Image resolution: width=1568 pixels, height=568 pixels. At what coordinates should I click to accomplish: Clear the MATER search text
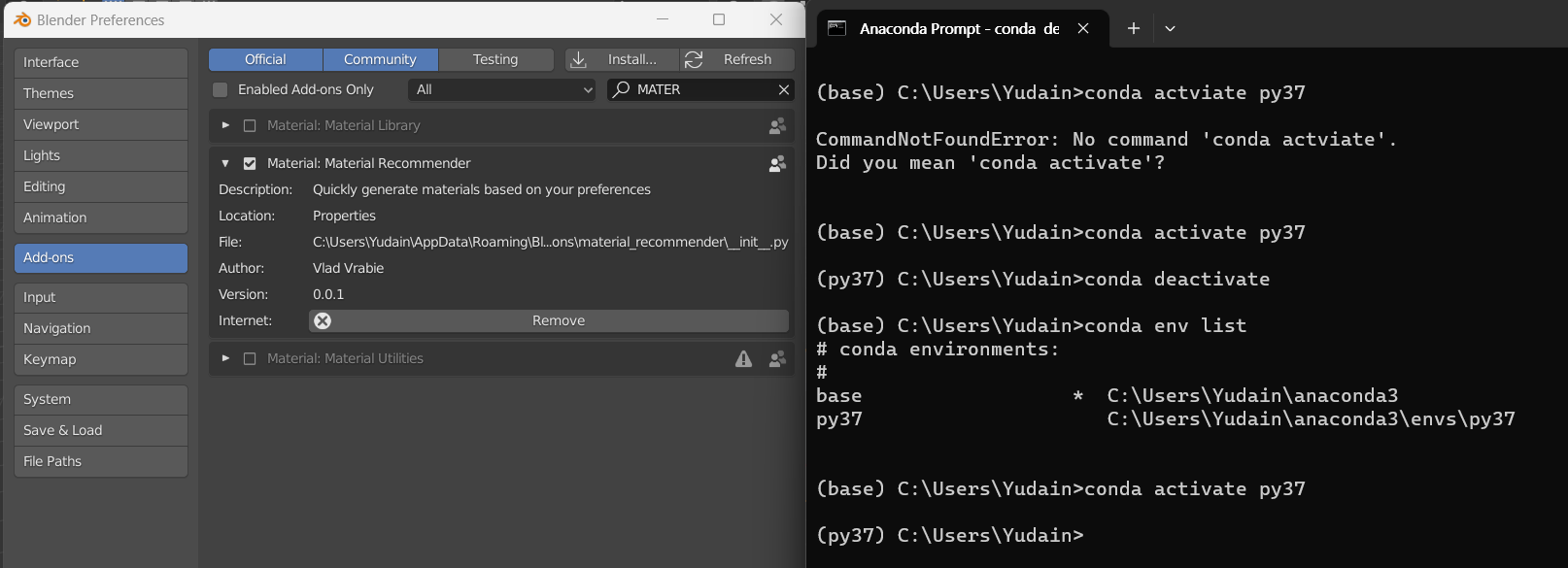coord(784,89)
